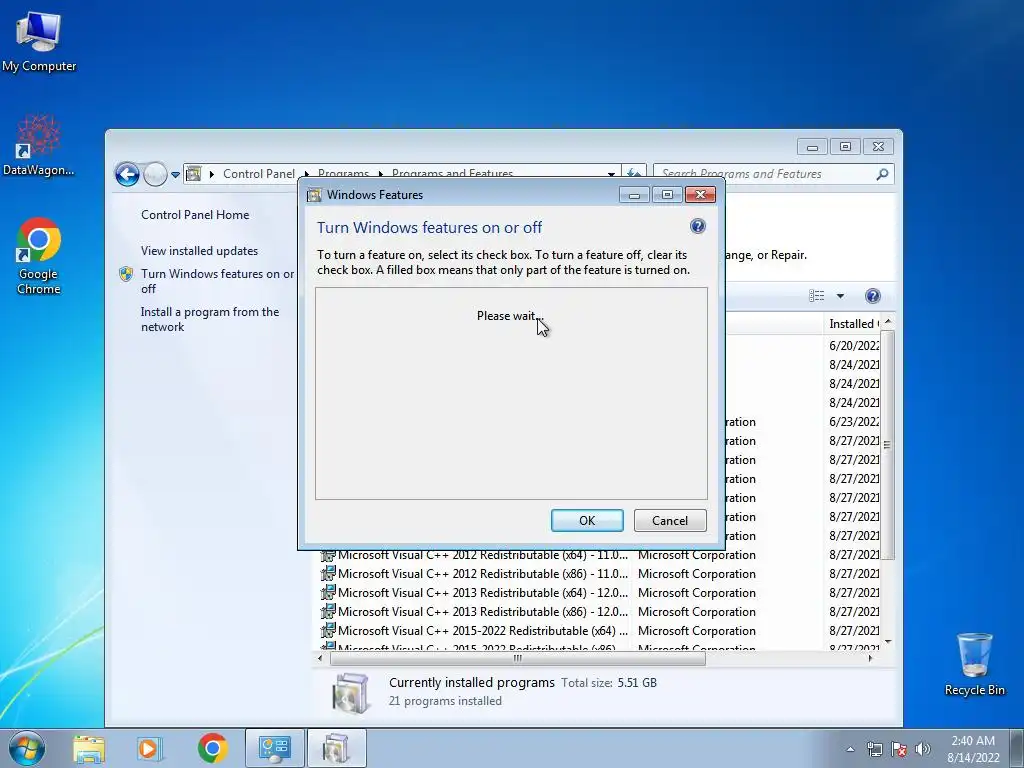
Task: Switch to Control Panel taskbar button
Action: tap(274, 748)
